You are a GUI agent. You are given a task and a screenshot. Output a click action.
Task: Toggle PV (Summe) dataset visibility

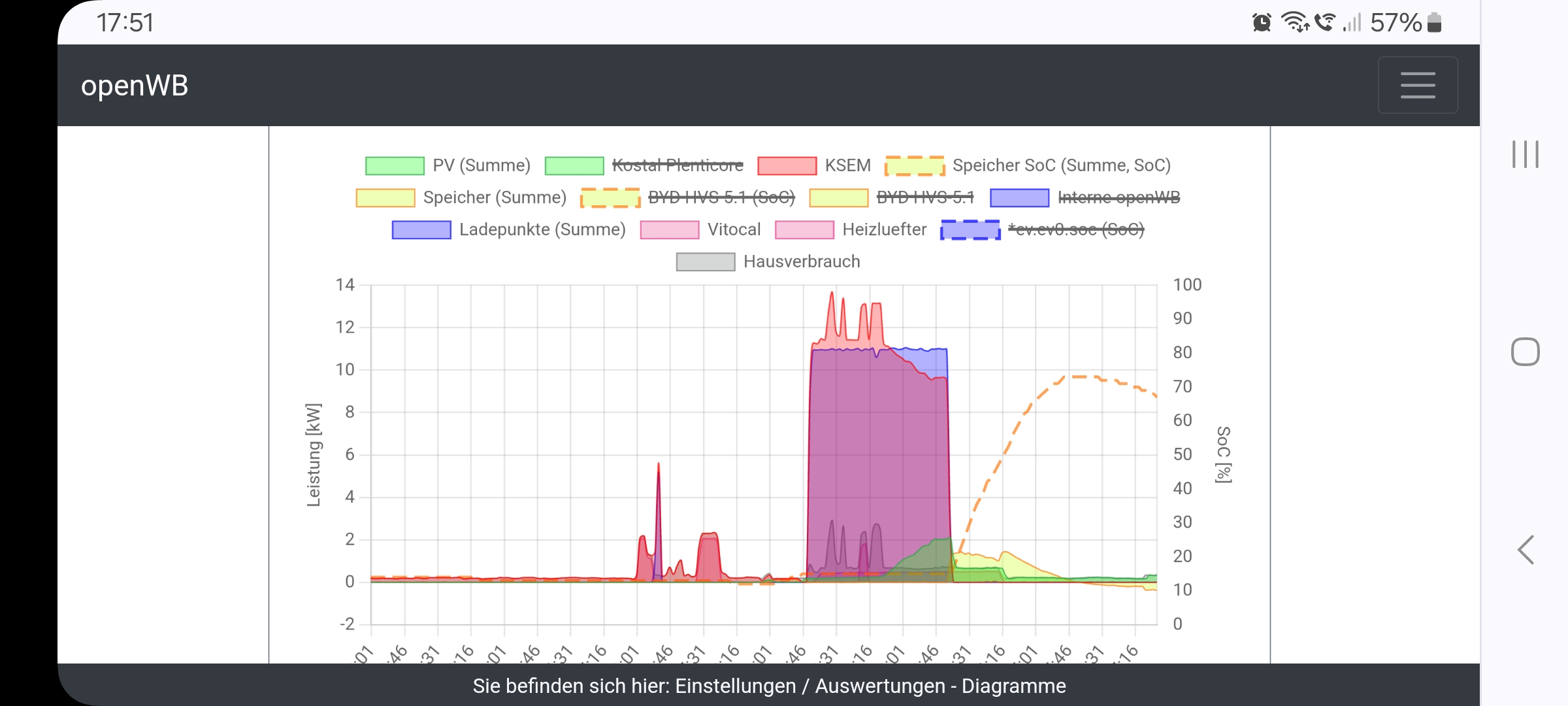pyautogui.click(x=481, y=165)
